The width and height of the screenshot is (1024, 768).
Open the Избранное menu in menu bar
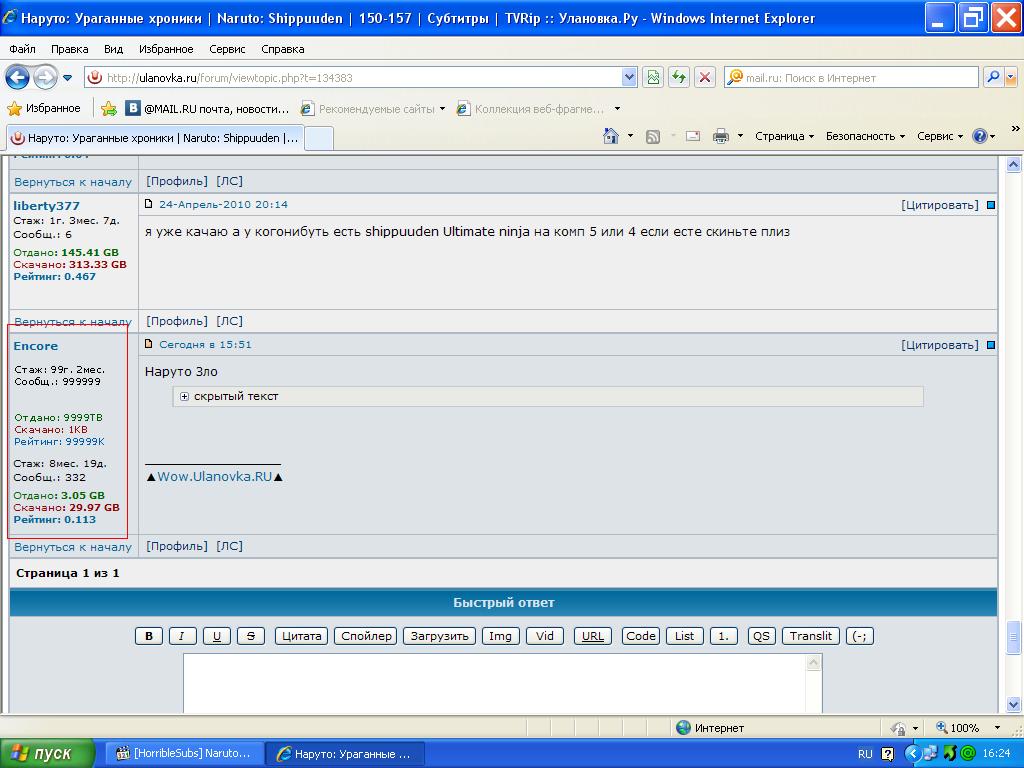166,48
